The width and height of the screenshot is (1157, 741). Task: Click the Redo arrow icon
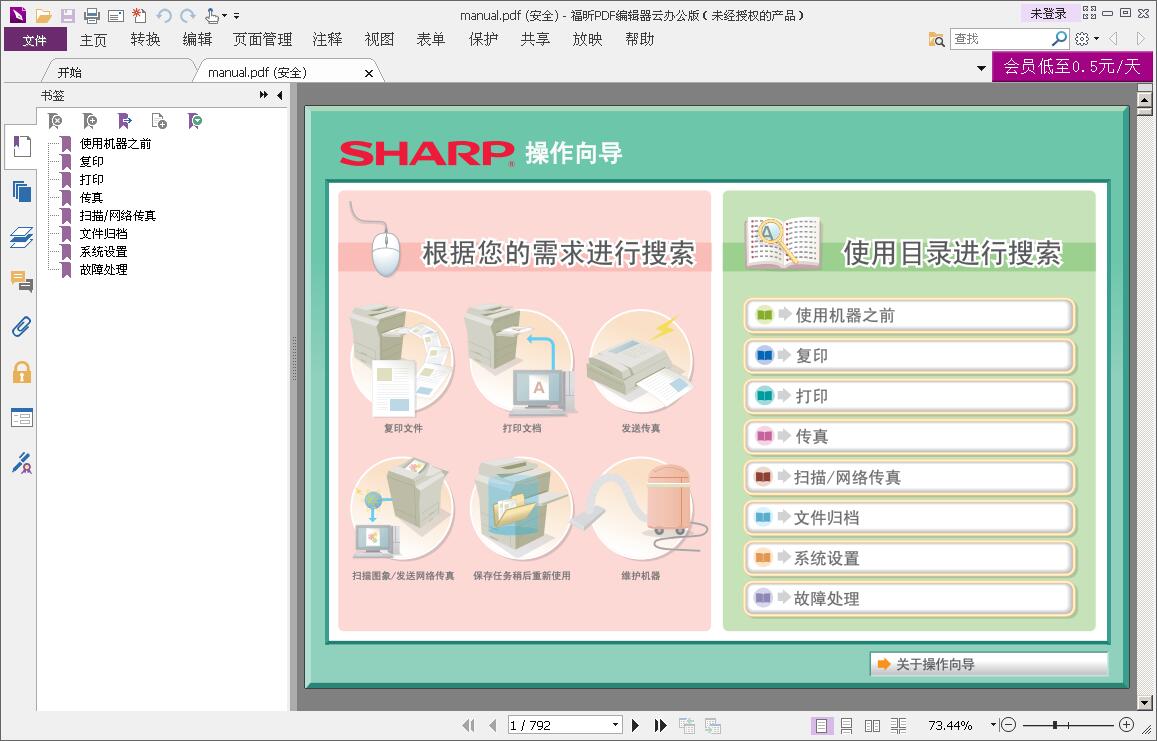(188, 15)
